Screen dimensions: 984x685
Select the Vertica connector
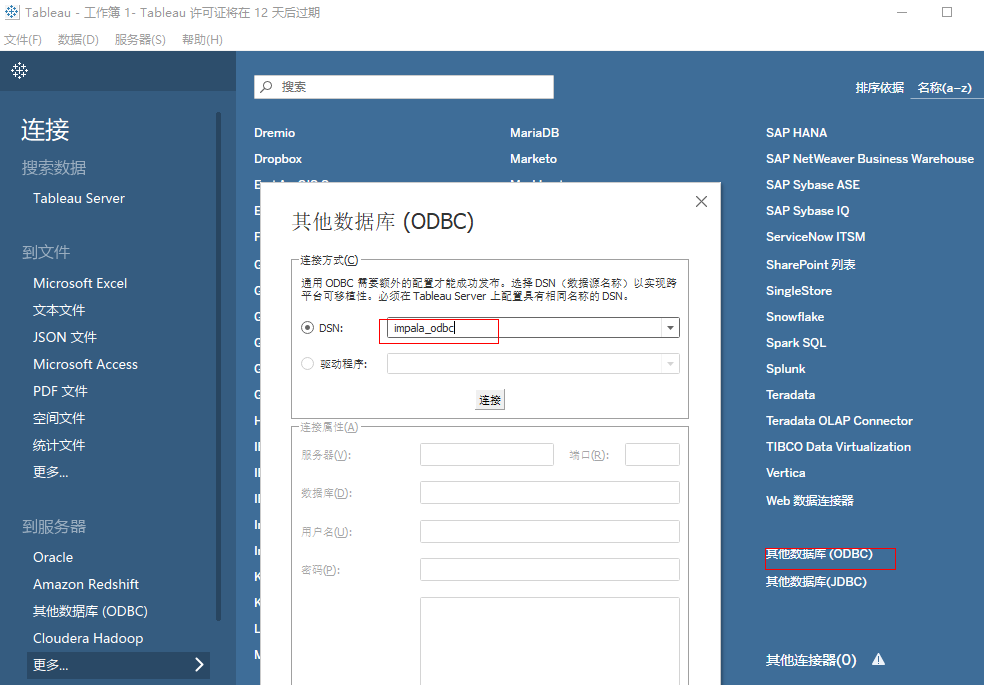[786, 473]
